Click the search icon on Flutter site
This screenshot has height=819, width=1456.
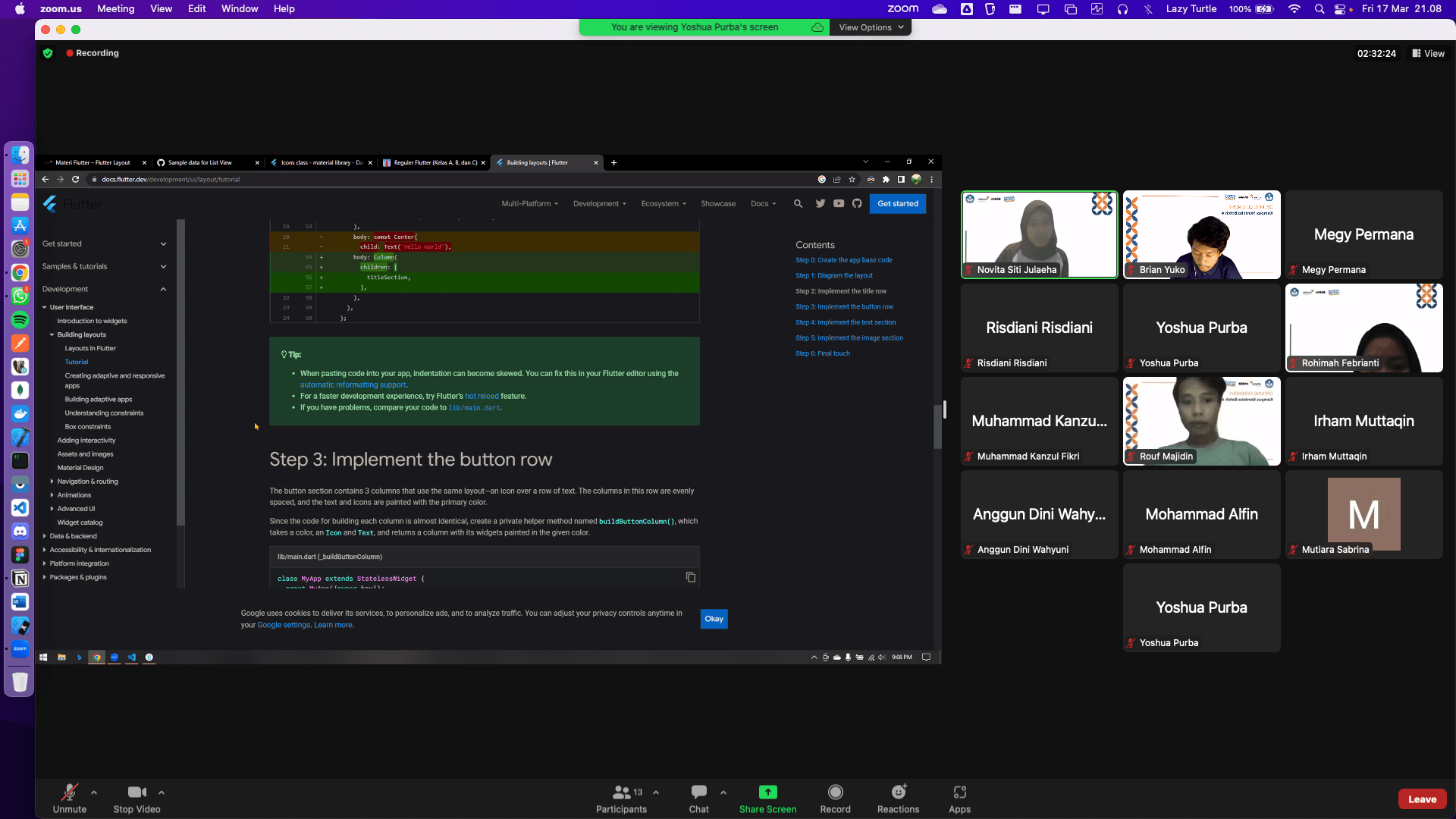[798, 203]
